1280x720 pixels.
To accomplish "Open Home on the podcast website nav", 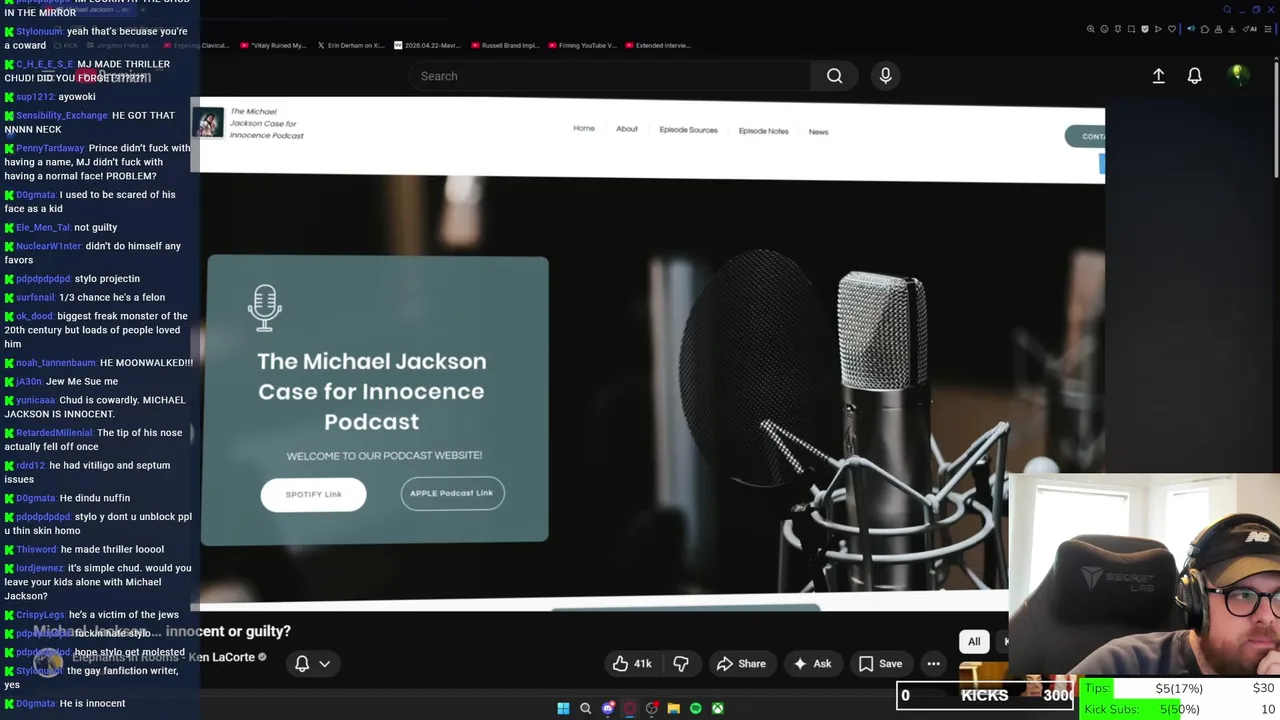I will tap(584, 128).
